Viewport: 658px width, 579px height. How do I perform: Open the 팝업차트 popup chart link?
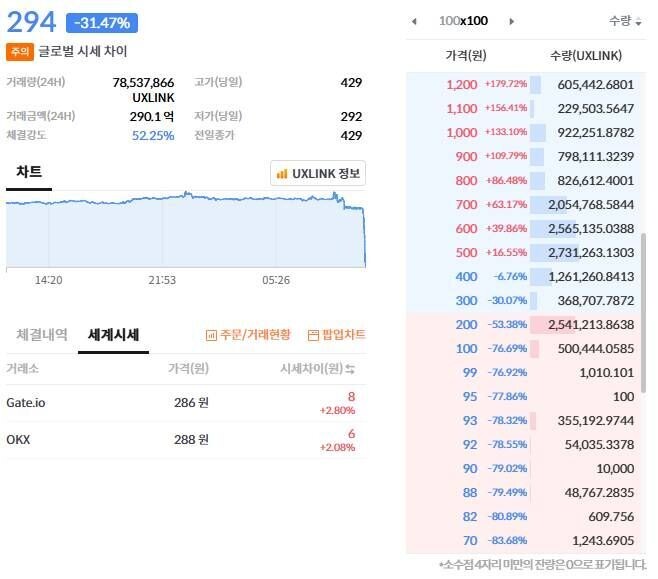[x=336, y=335]
